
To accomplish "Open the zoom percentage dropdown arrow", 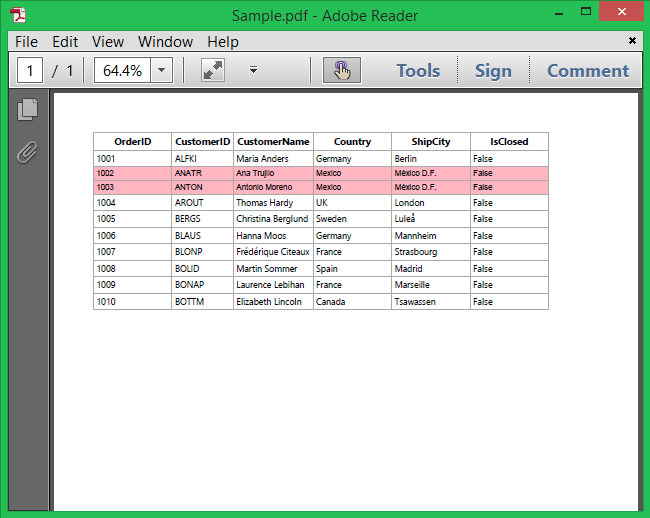I will 162,70.
